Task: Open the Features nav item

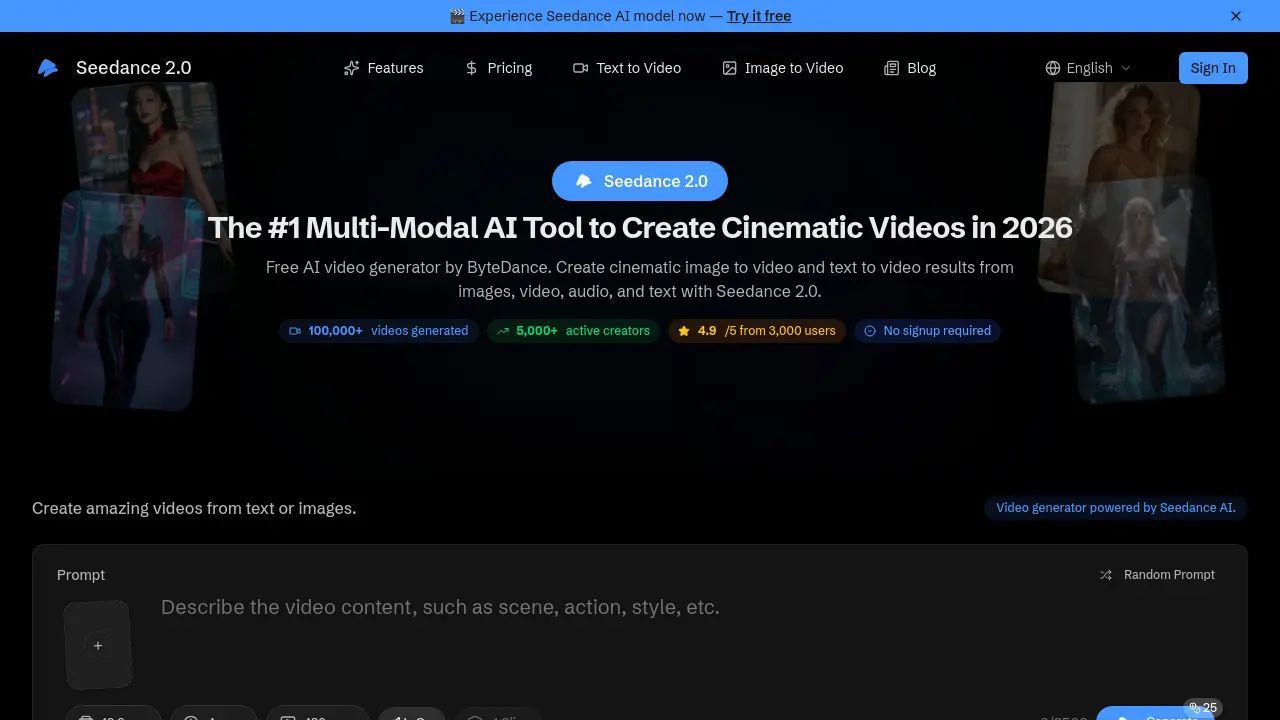Action: (x=383, y=68)
